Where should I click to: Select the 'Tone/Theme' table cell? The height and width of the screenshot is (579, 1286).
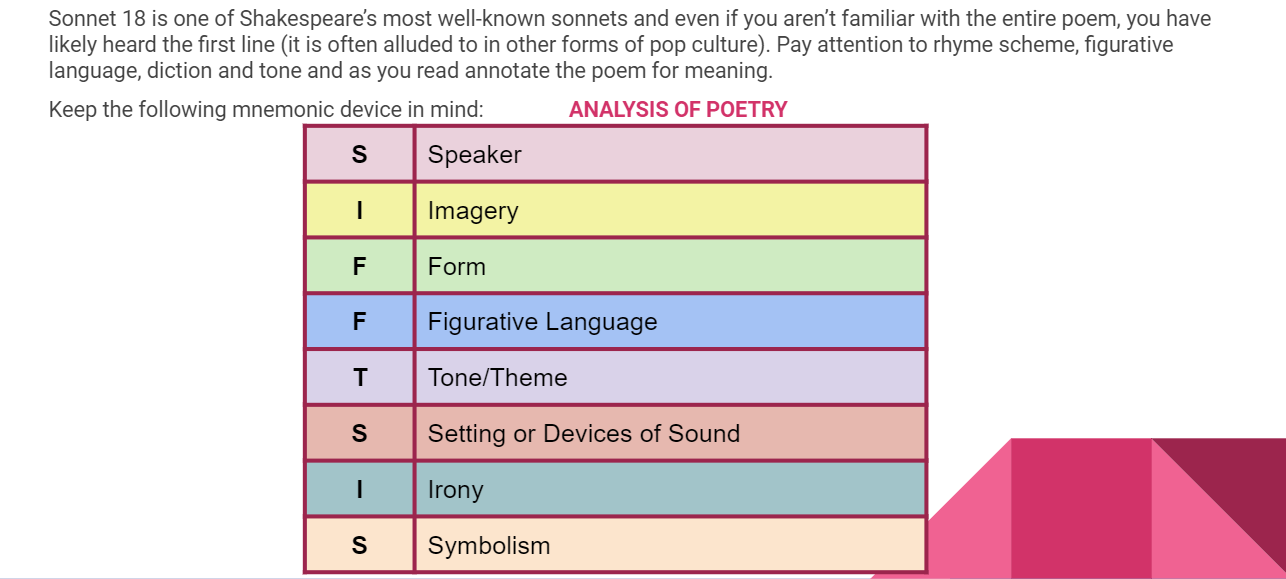point(670,377)
